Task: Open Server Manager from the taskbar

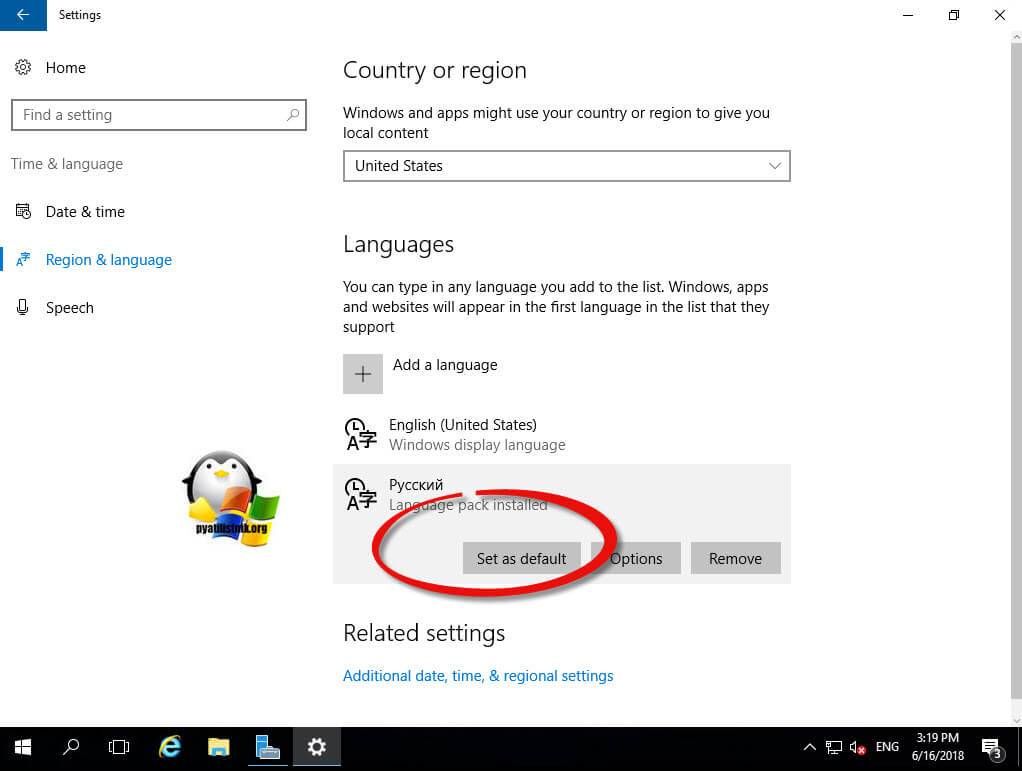Action: (267, 747)
